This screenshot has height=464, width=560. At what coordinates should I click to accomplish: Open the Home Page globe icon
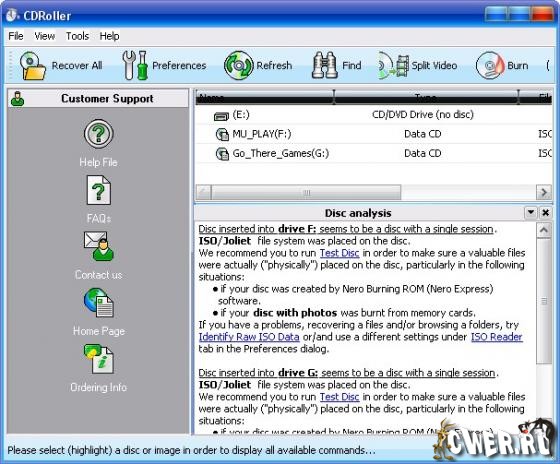[x=99, y=303]
